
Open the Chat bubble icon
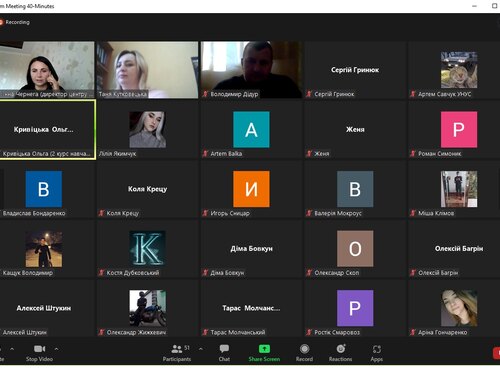pyautogui.click(x=224, y=349)
